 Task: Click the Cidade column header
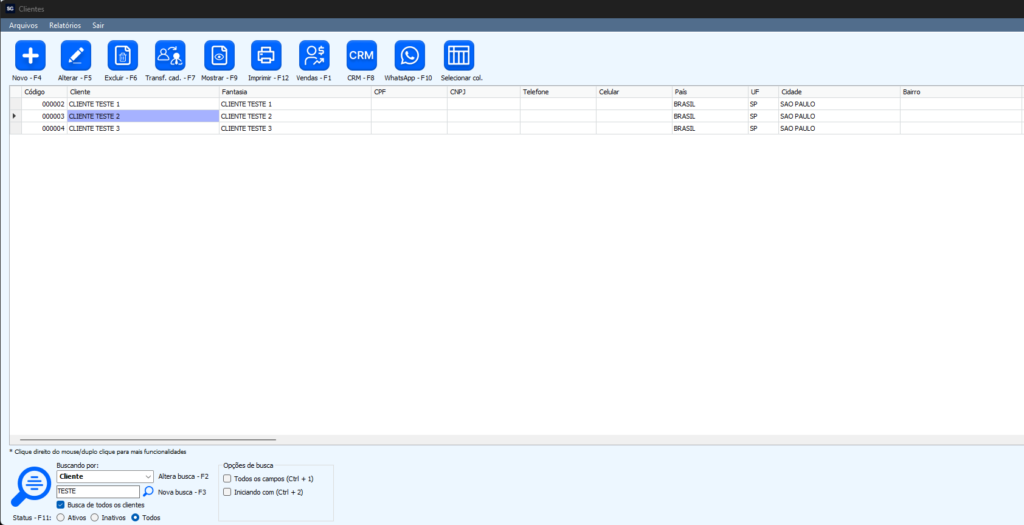(x=839, y=92)
